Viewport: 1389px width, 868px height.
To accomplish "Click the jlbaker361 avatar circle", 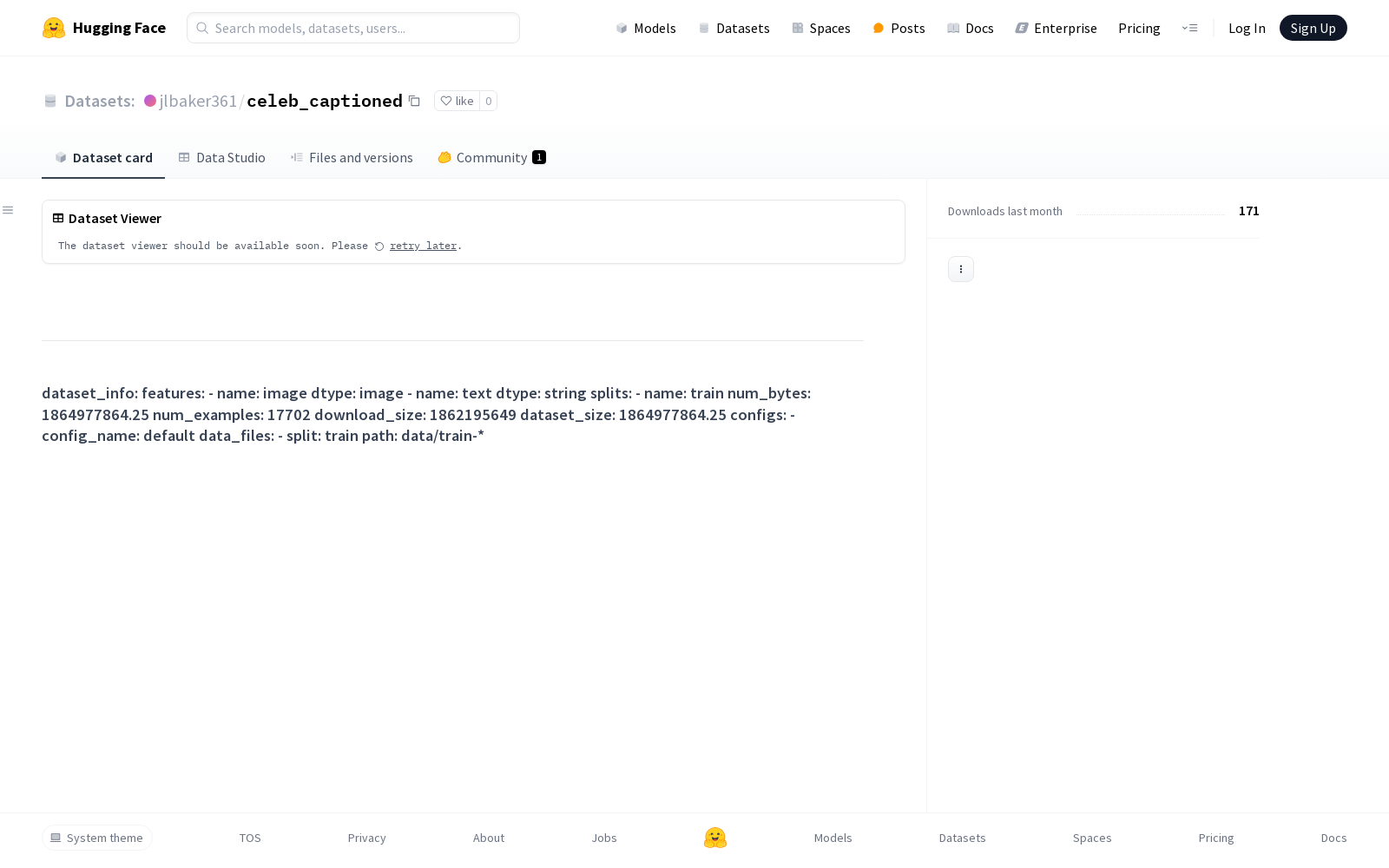I will (150, 101).
